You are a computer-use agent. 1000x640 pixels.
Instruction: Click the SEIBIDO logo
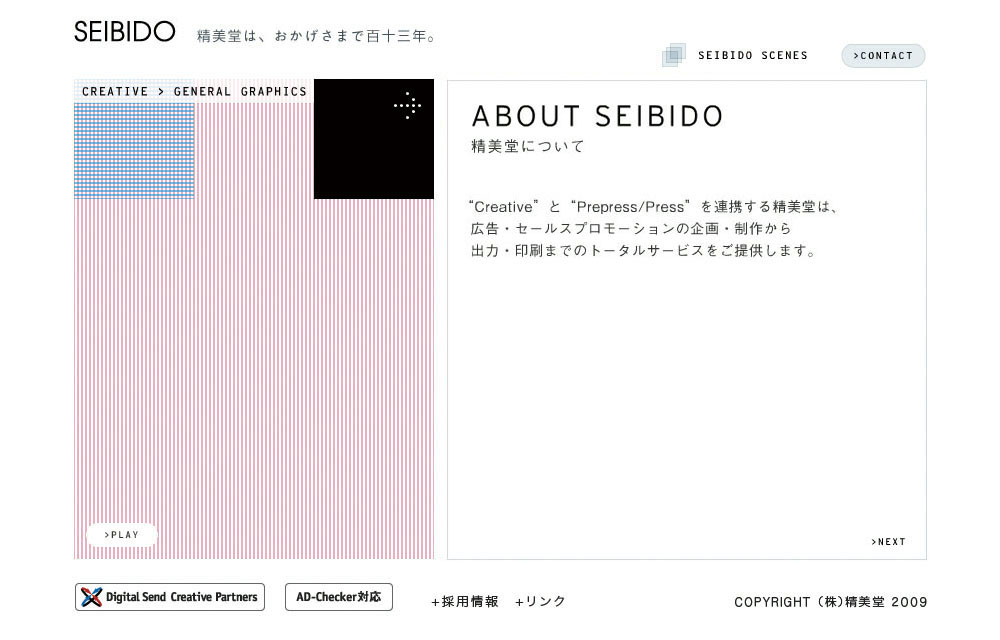pos(124,31)
